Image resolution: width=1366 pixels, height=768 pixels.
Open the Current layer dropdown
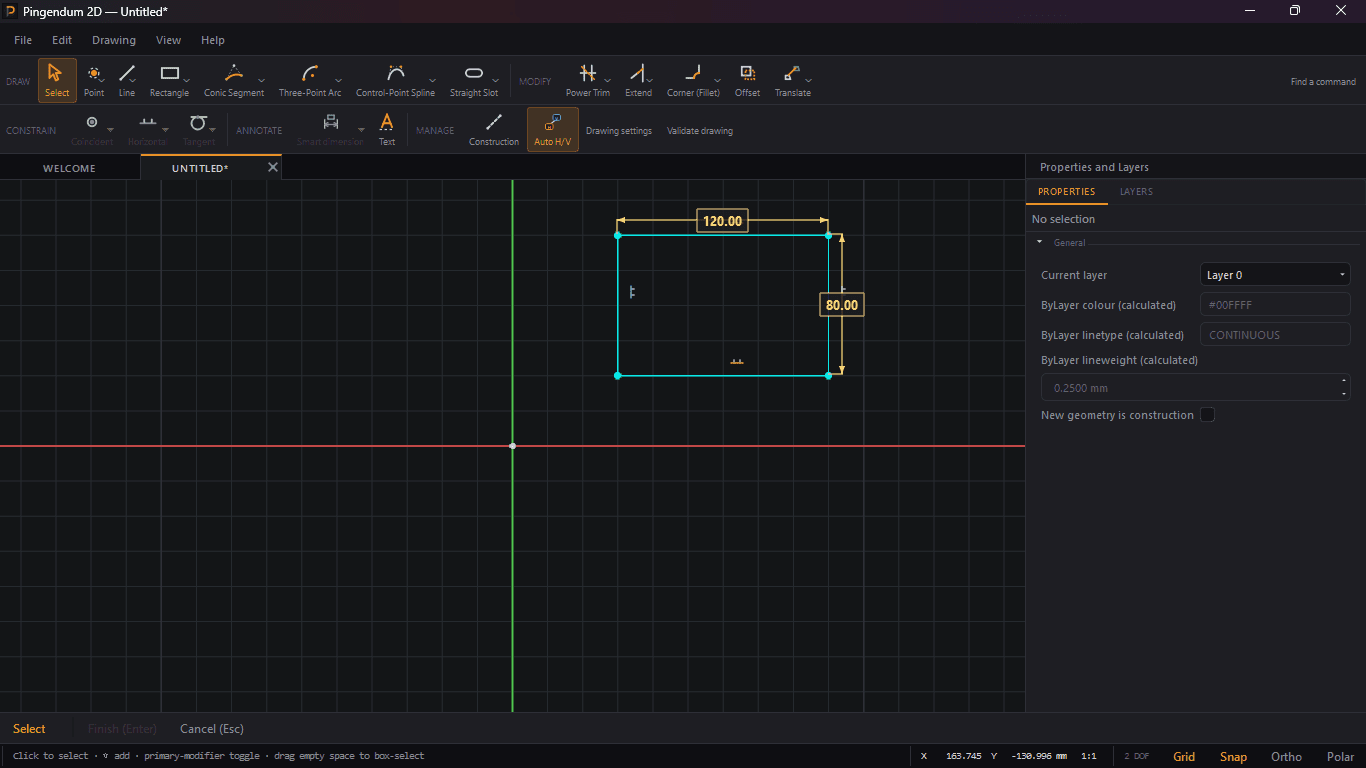1275,275
